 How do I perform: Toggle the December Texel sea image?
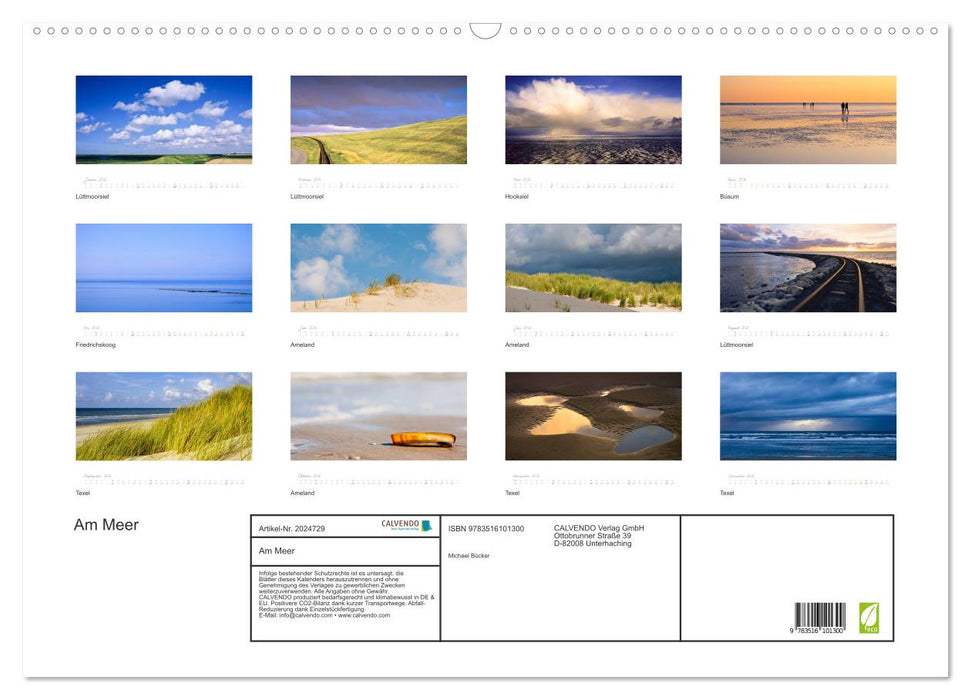click(x=808, y=416)
